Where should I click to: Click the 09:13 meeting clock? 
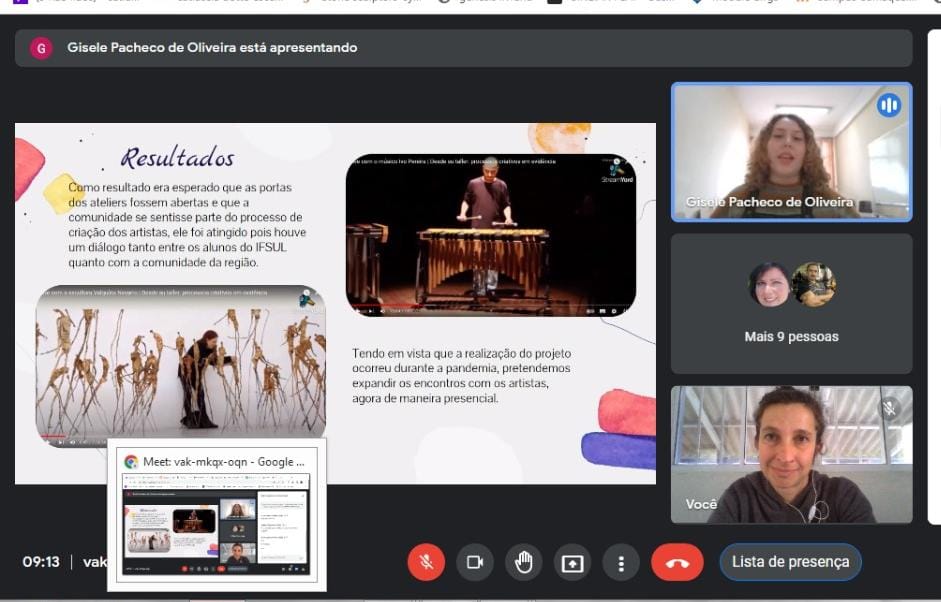[41, 562]
